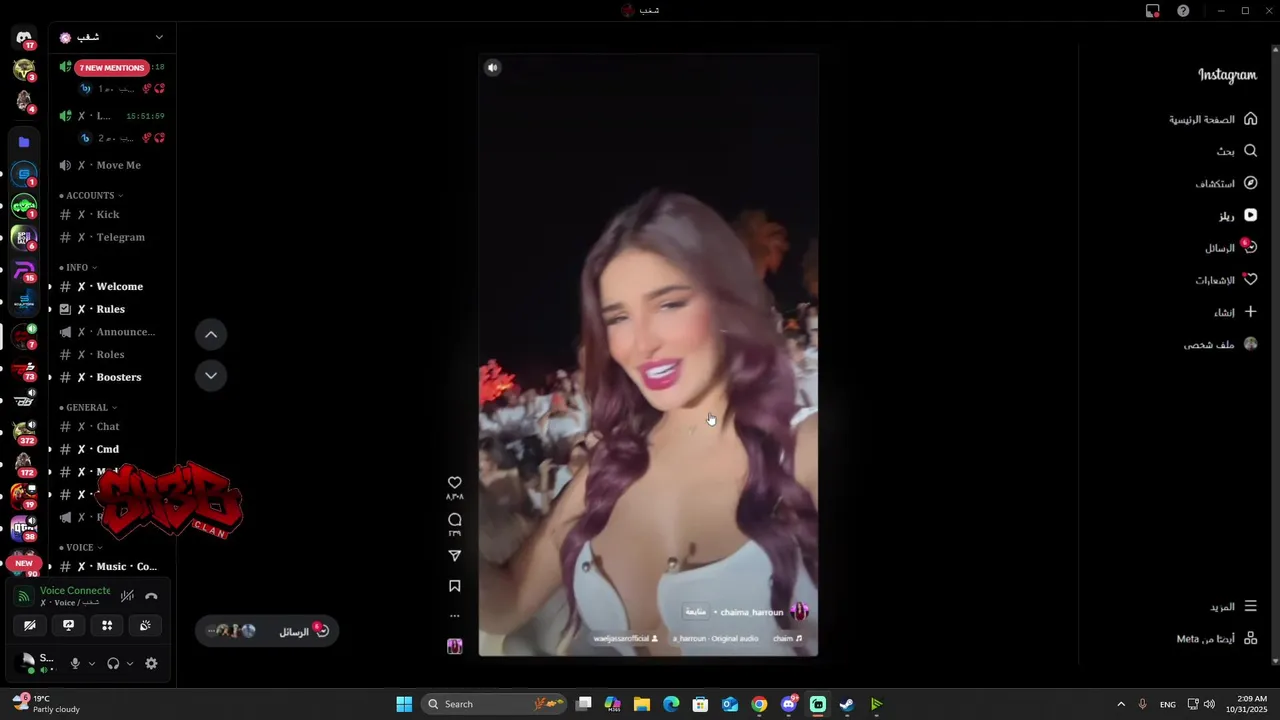Like the reel with the heart icon
This screenshot has height=720, width=1280.
click(x=455, y=482)
